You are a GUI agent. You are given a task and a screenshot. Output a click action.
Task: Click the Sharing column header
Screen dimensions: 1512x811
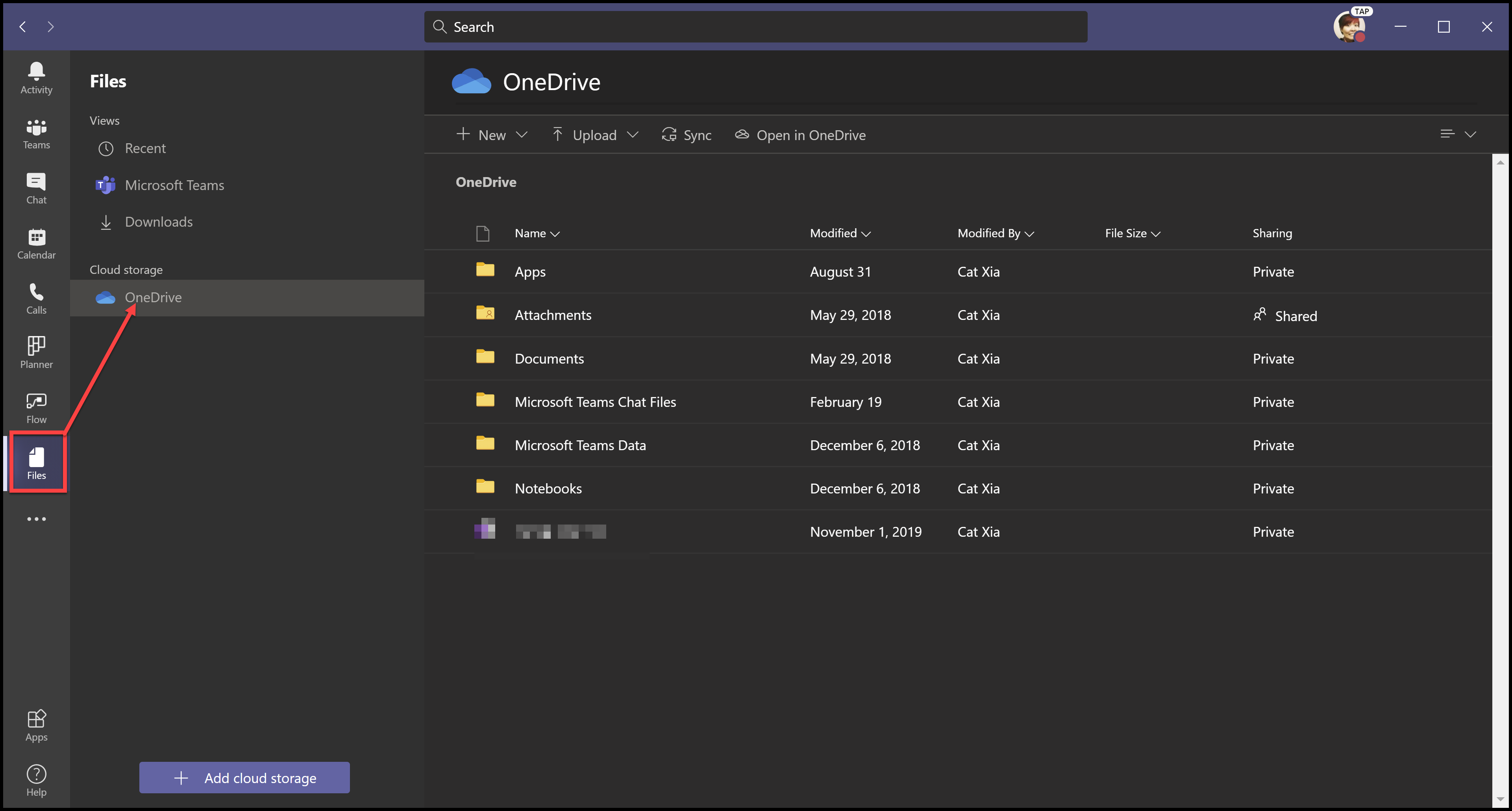tap(1272, 233)
